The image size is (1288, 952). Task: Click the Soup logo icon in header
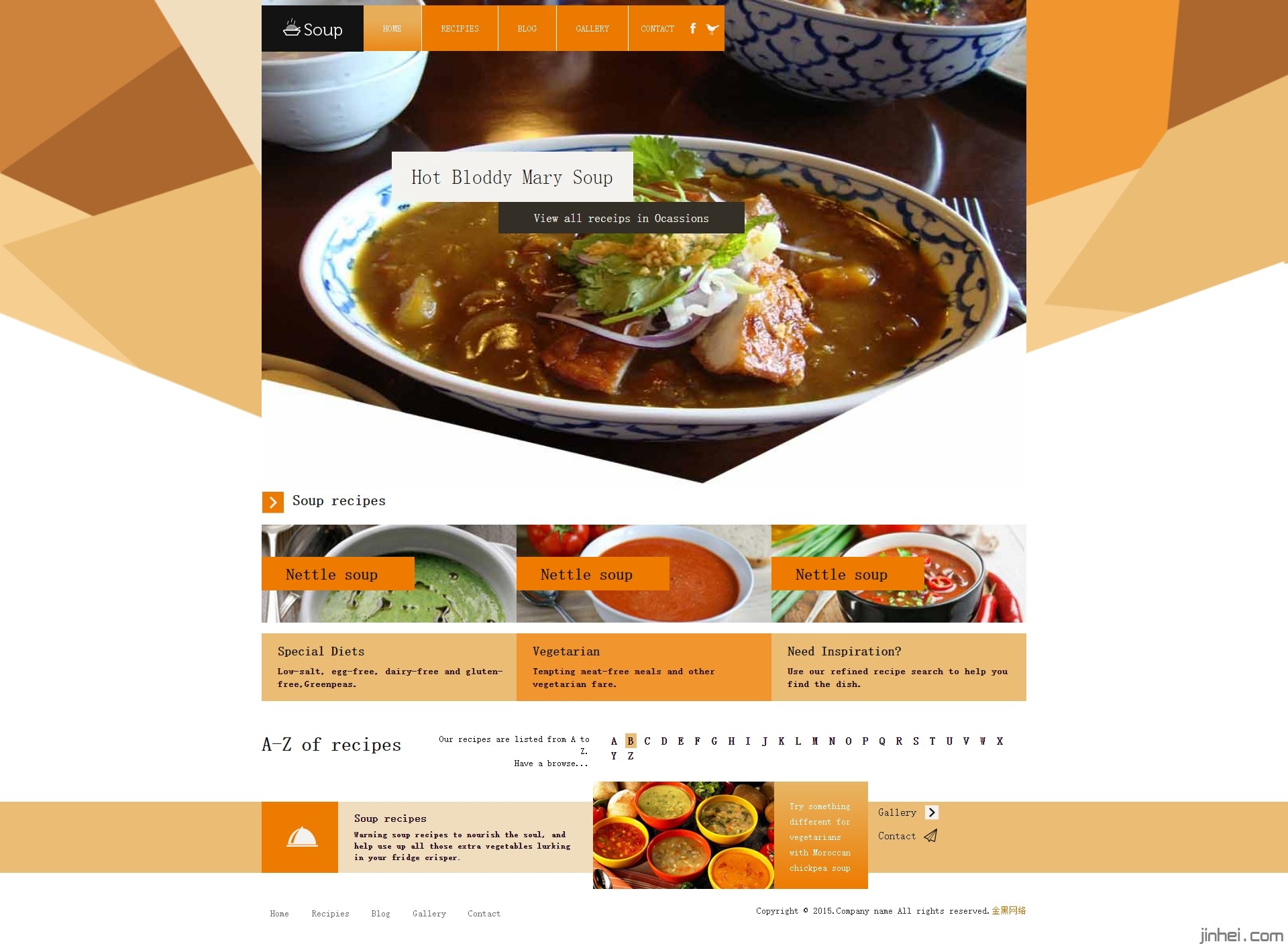tap(291, 28)
